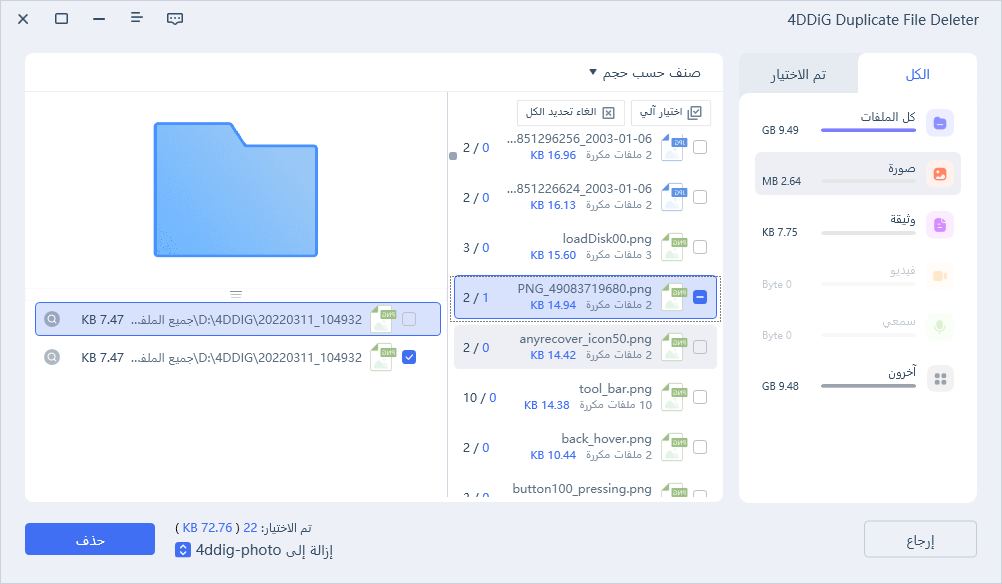
Task: Check the box for loadDisk00.png
Action: point(700,247)
